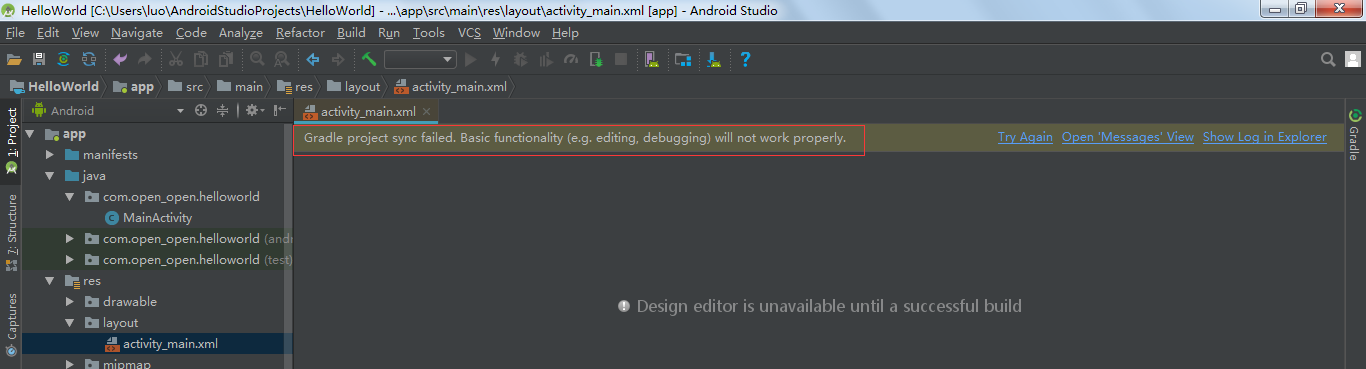Click the layout breadcrumb item
Screen dimensions: 1366x369
[x=354, y=86]
